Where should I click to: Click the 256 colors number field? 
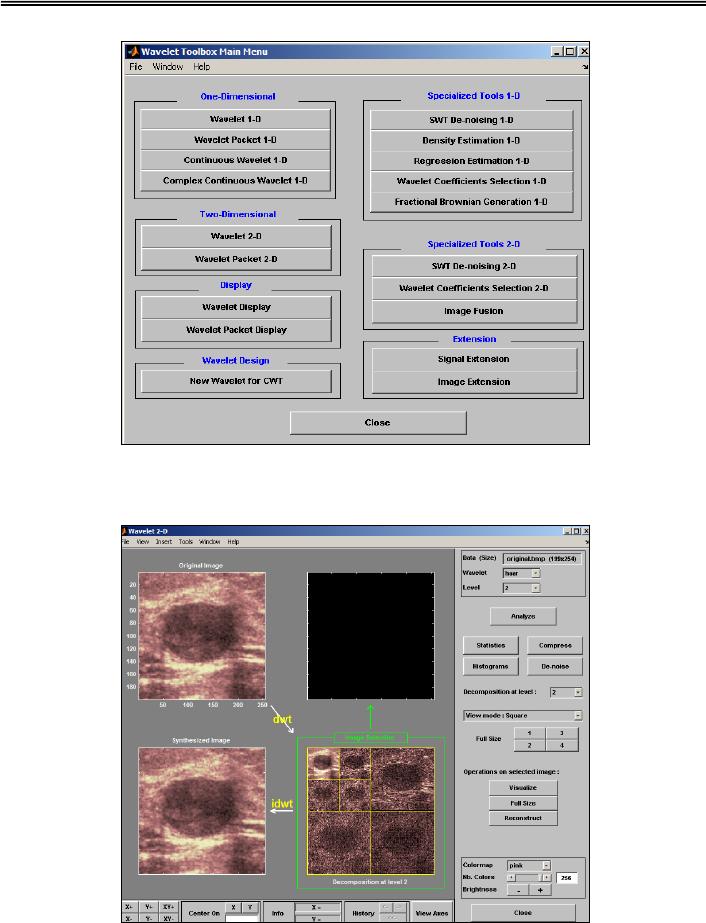569,876
